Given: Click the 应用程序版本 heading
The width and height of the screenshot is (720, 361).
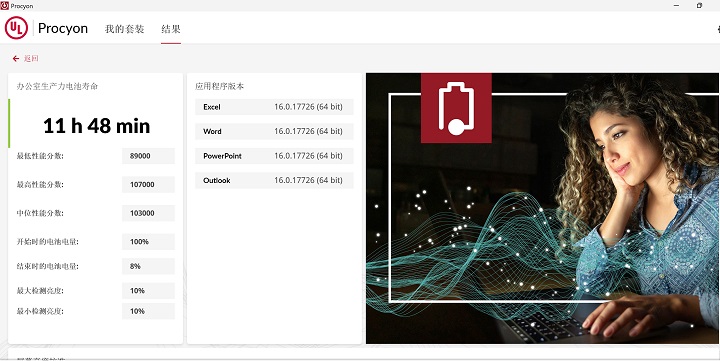Looking at the screenshot, I should tap(219, 86).
